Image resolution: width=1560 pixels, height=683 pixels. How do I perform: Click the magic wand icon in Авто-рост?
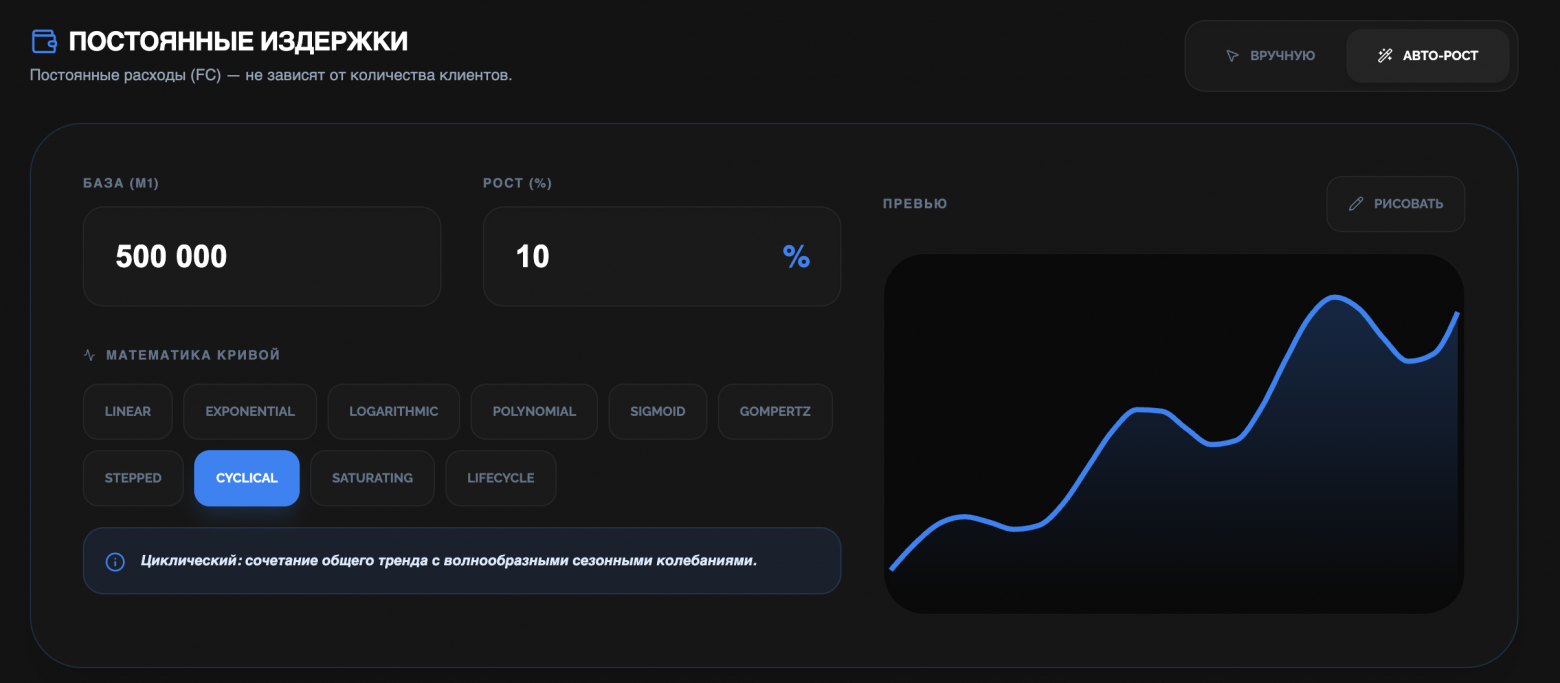1385,56
